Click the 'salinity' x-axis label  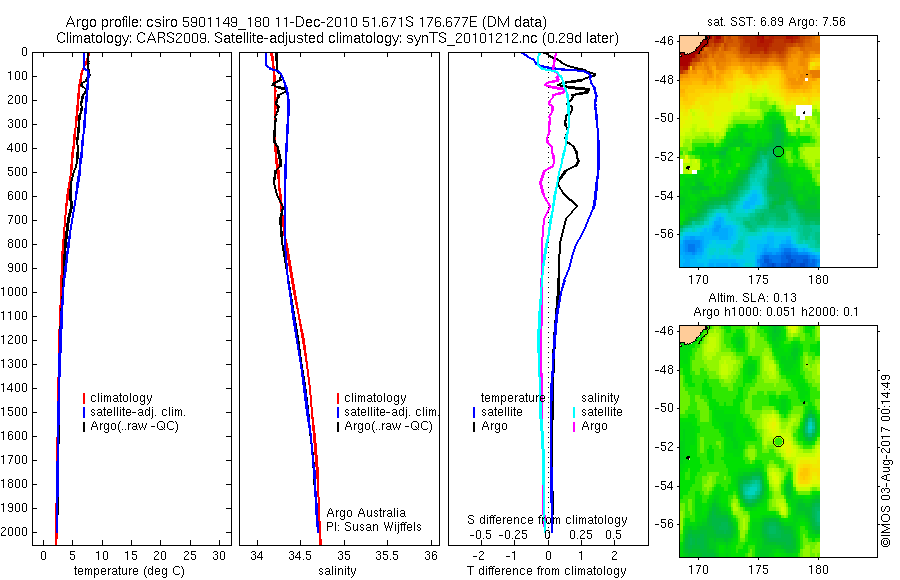click(337, 571)
